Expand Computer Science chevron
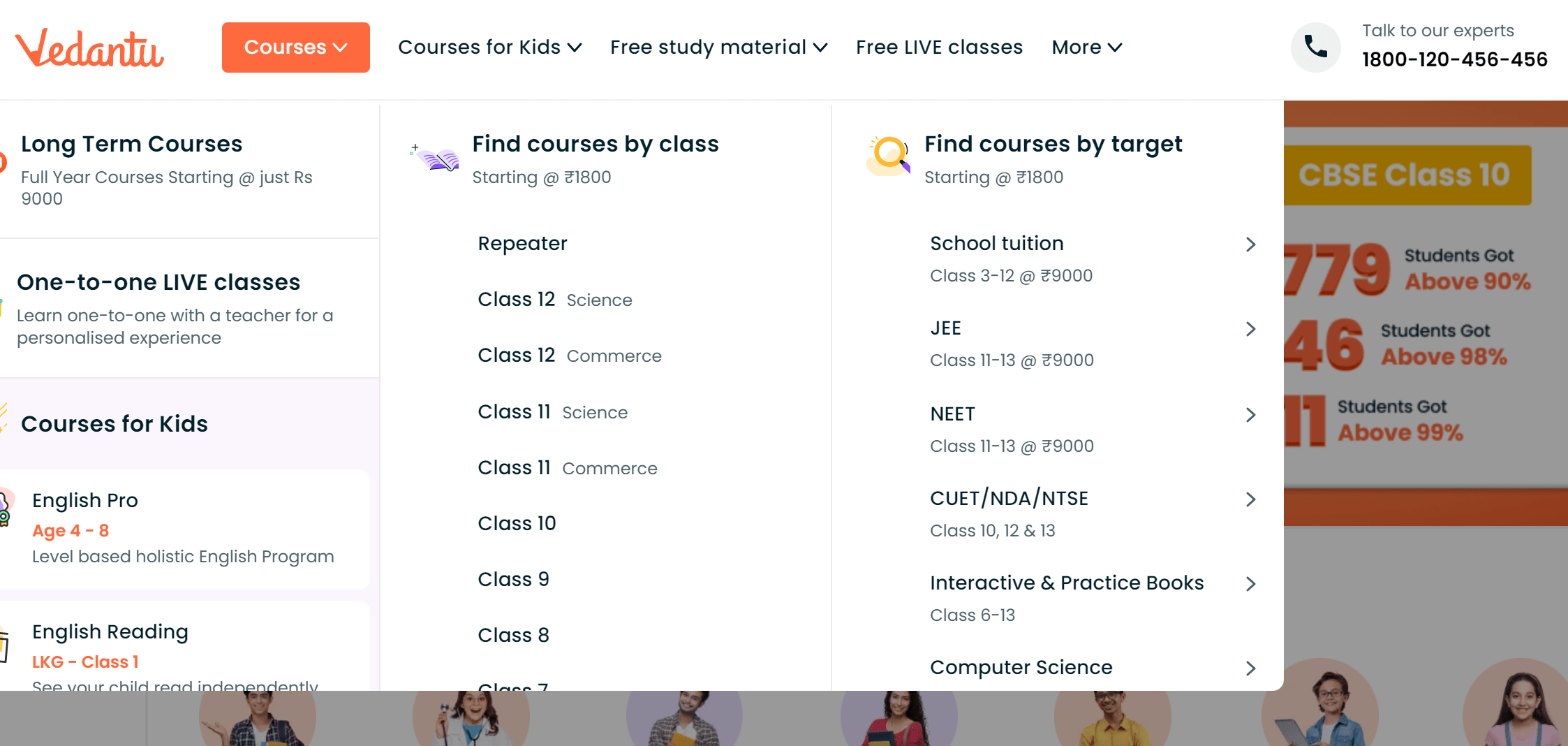The height and width of the screenshot is (746, 1568). click(1250, 668)
